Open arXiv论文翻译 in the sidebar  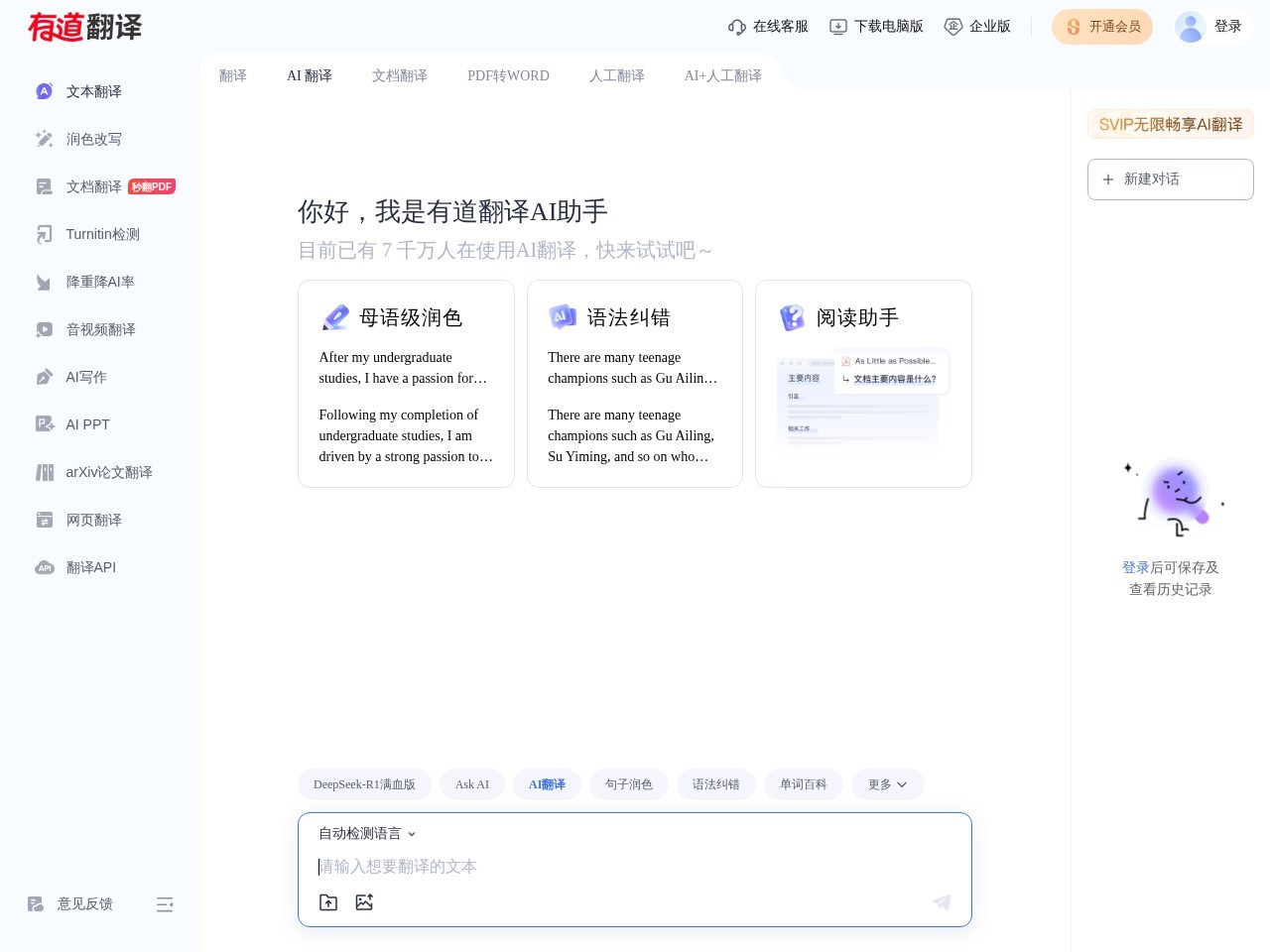coord(108,472)
